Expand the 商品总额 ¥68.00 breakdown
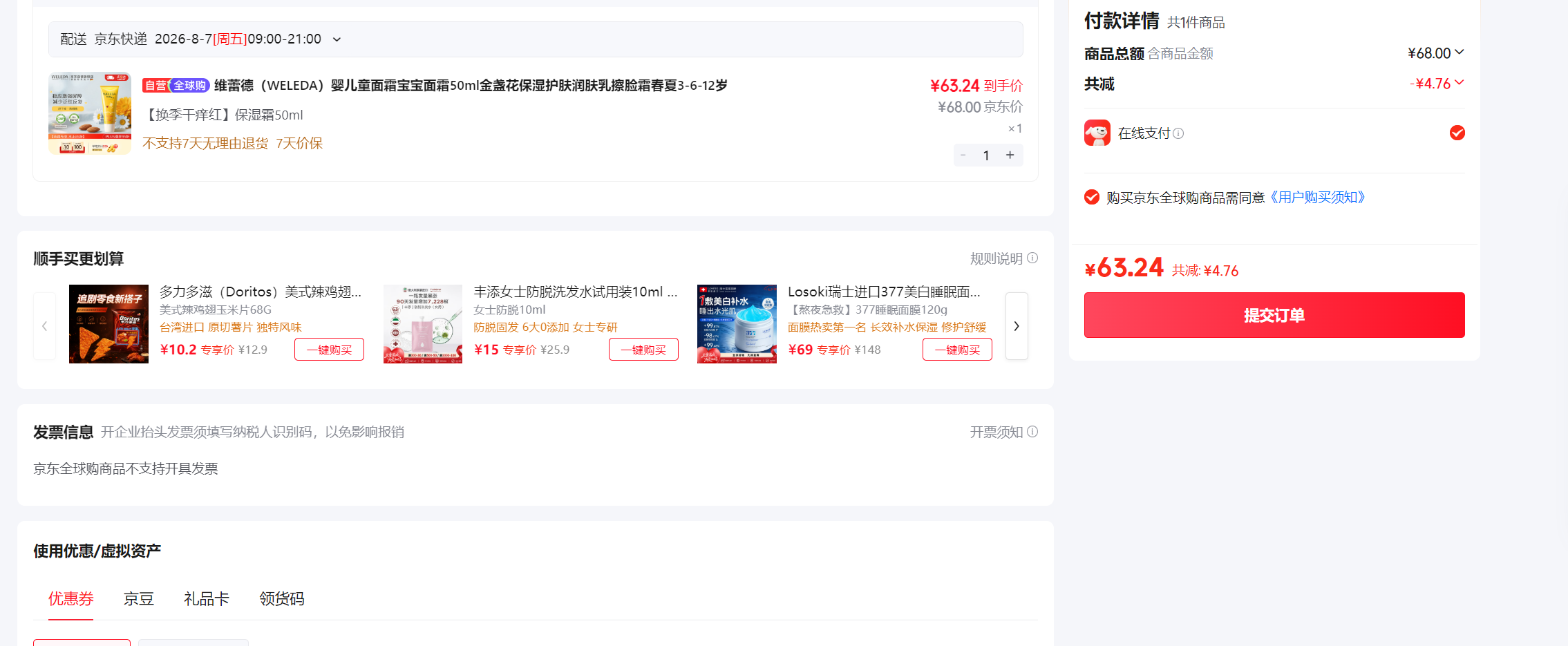This screenshot has width=1568, height=646. coord(1460,53)
